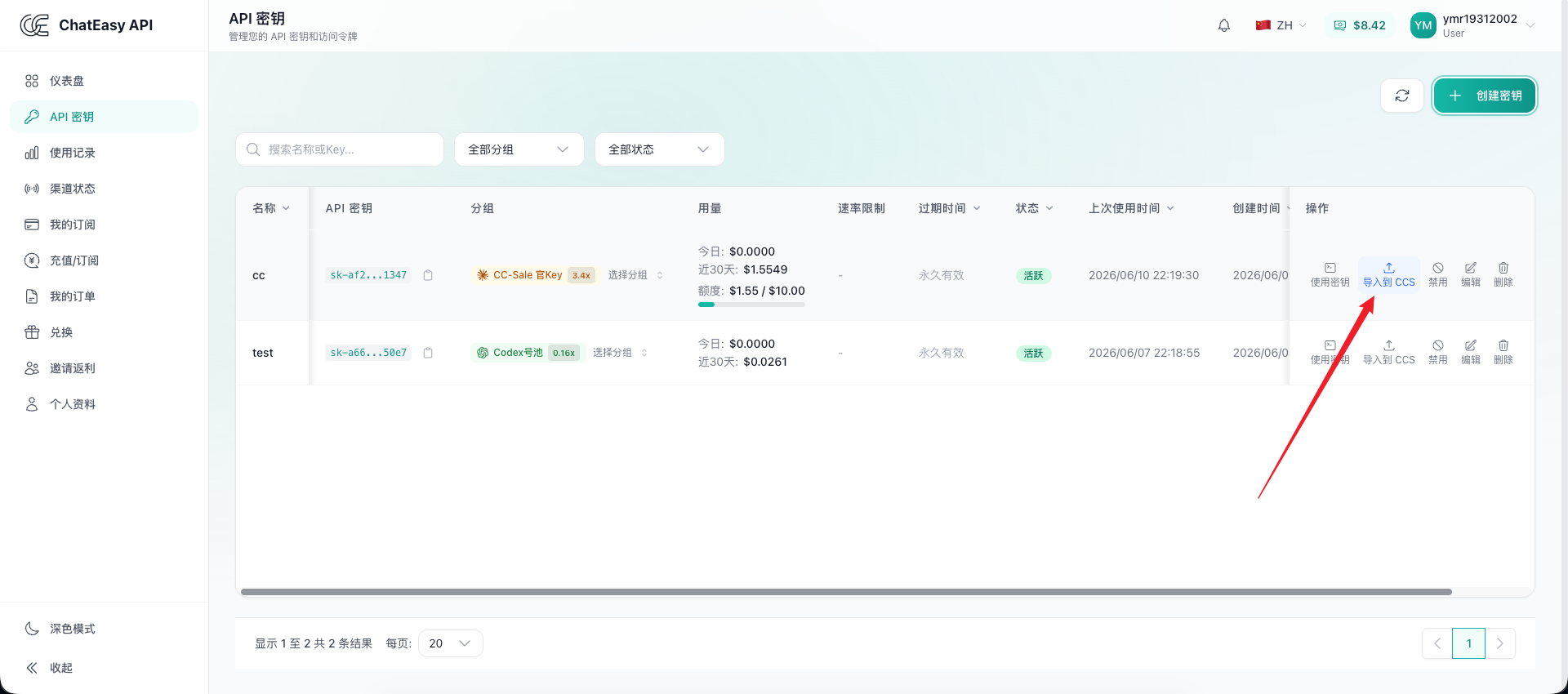Open the 全部状态 filter dropdown

[x=660, y=149]
